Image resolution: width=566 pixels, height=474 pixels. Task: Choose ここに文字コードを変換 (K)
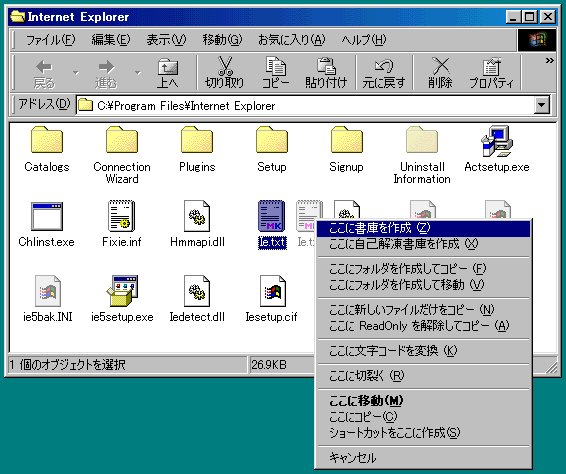click(x=423, y=351)
